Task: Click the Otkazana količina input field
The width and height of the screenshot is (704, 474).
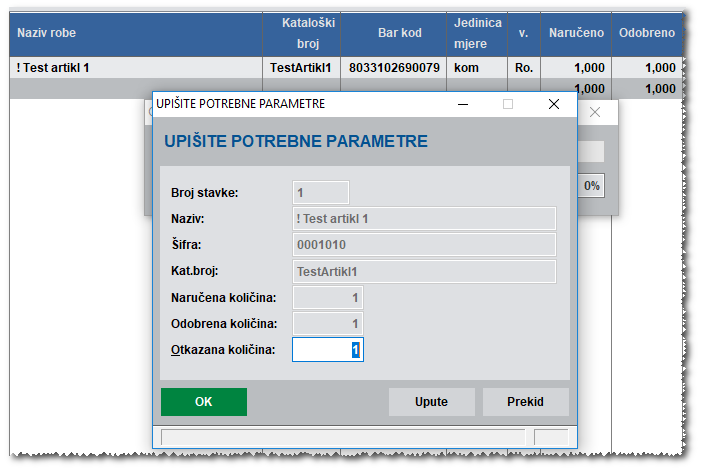Action: coord(327,349)
